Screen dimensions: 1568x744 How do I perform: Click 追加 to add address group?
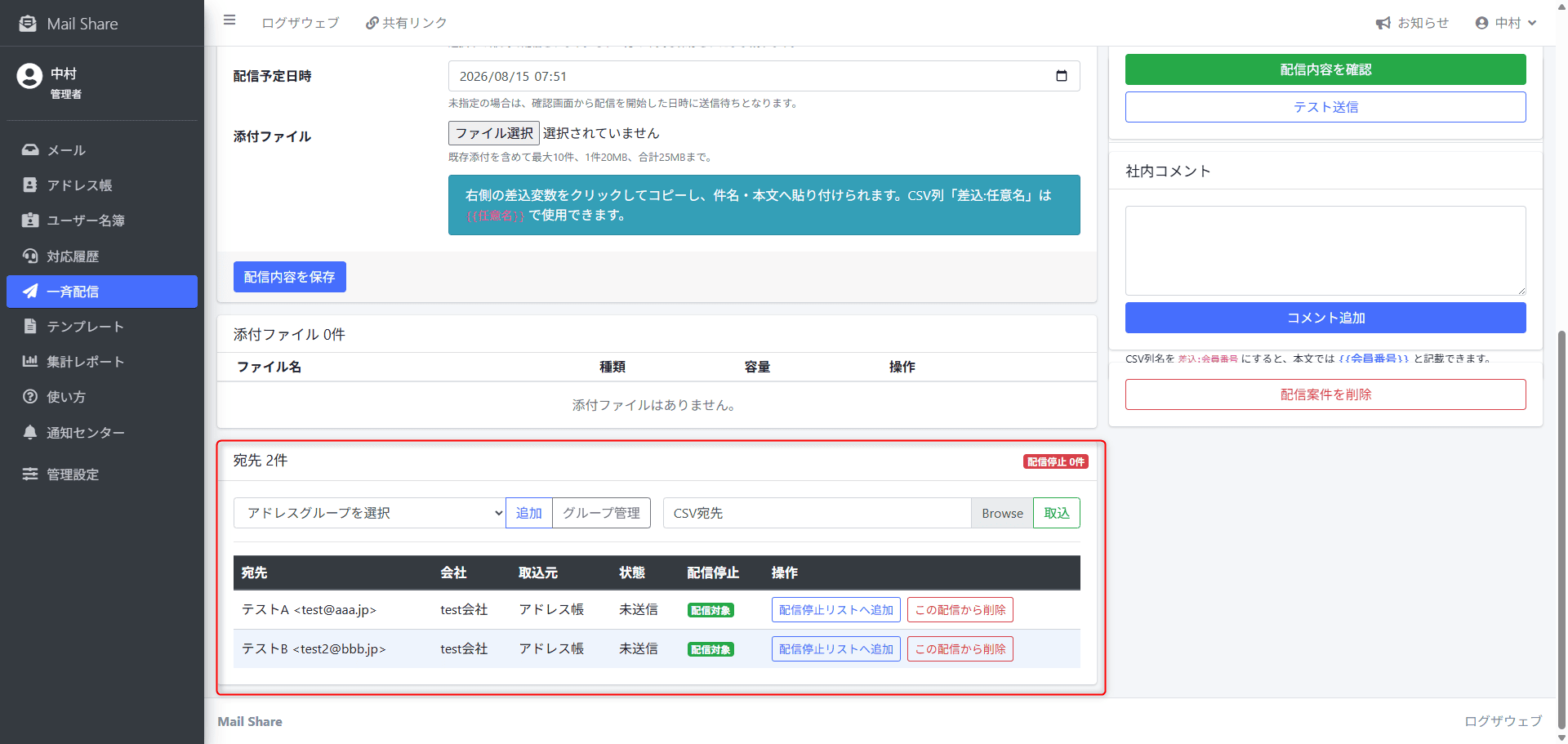click(529, 513)
